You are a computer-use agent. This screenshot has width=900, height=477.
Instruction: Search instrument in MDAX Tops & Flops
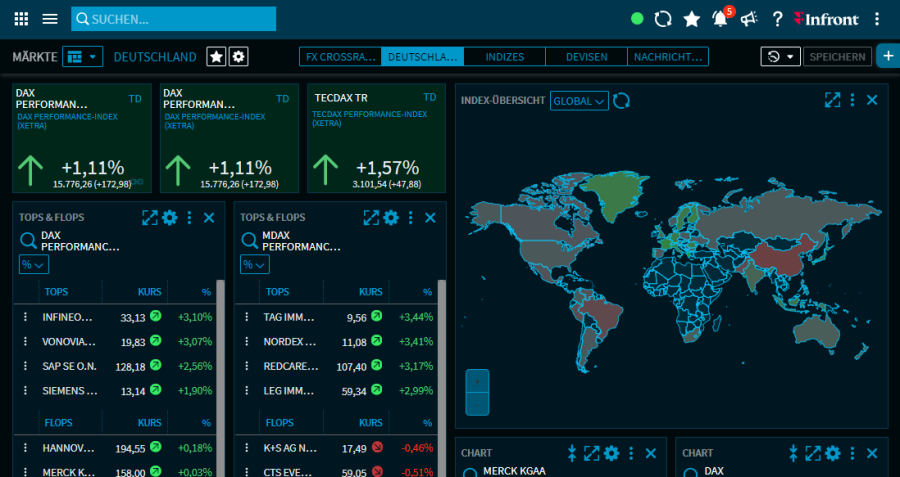coord(249,240)
